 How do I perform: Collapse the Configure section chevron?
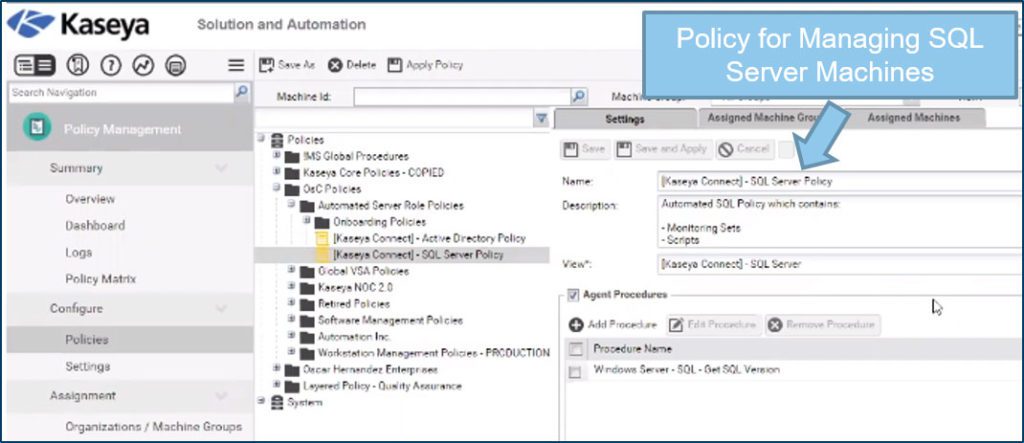pyautogui.click(x=221, y=309)
